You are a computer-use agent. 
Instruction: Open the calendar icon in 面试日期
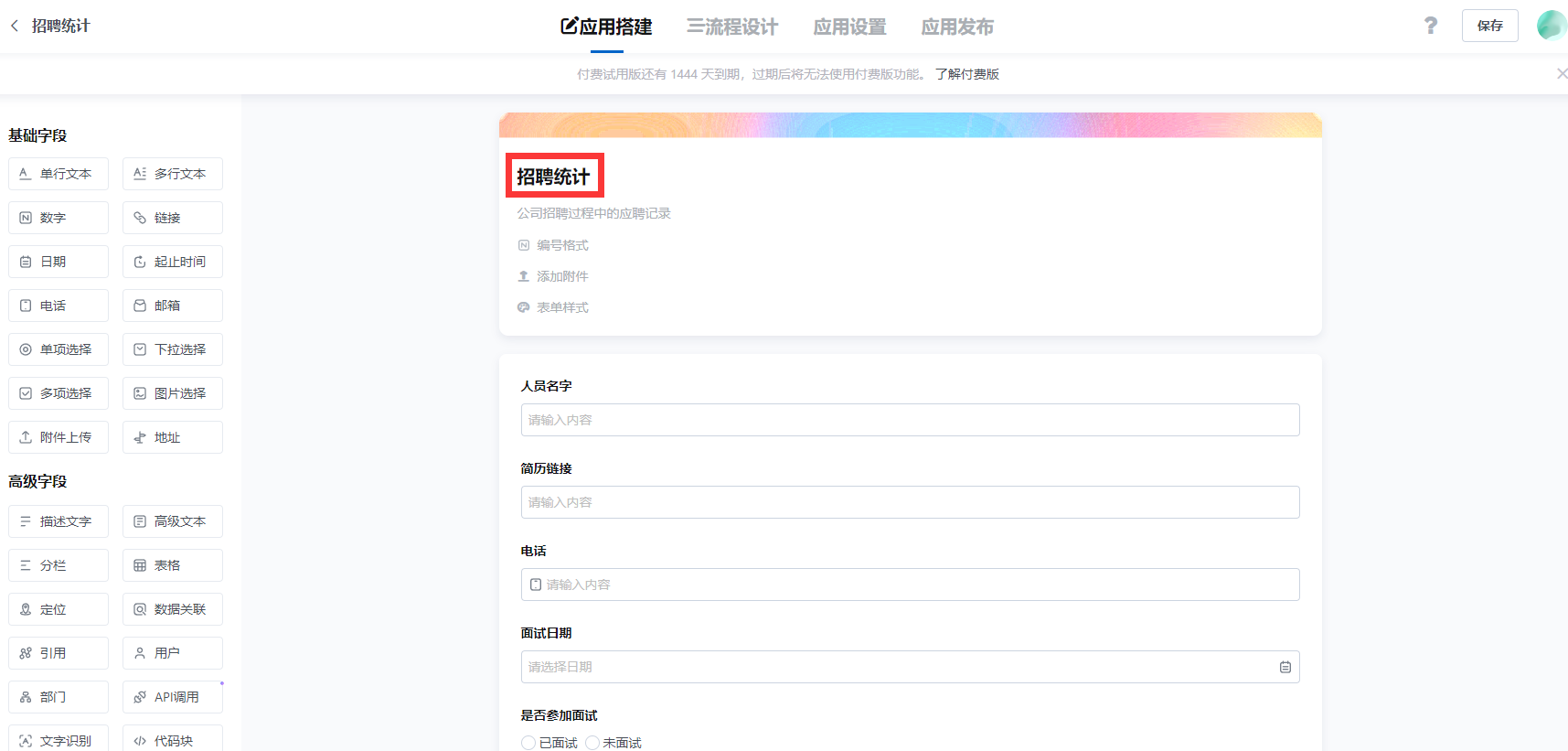[1285, 667]
